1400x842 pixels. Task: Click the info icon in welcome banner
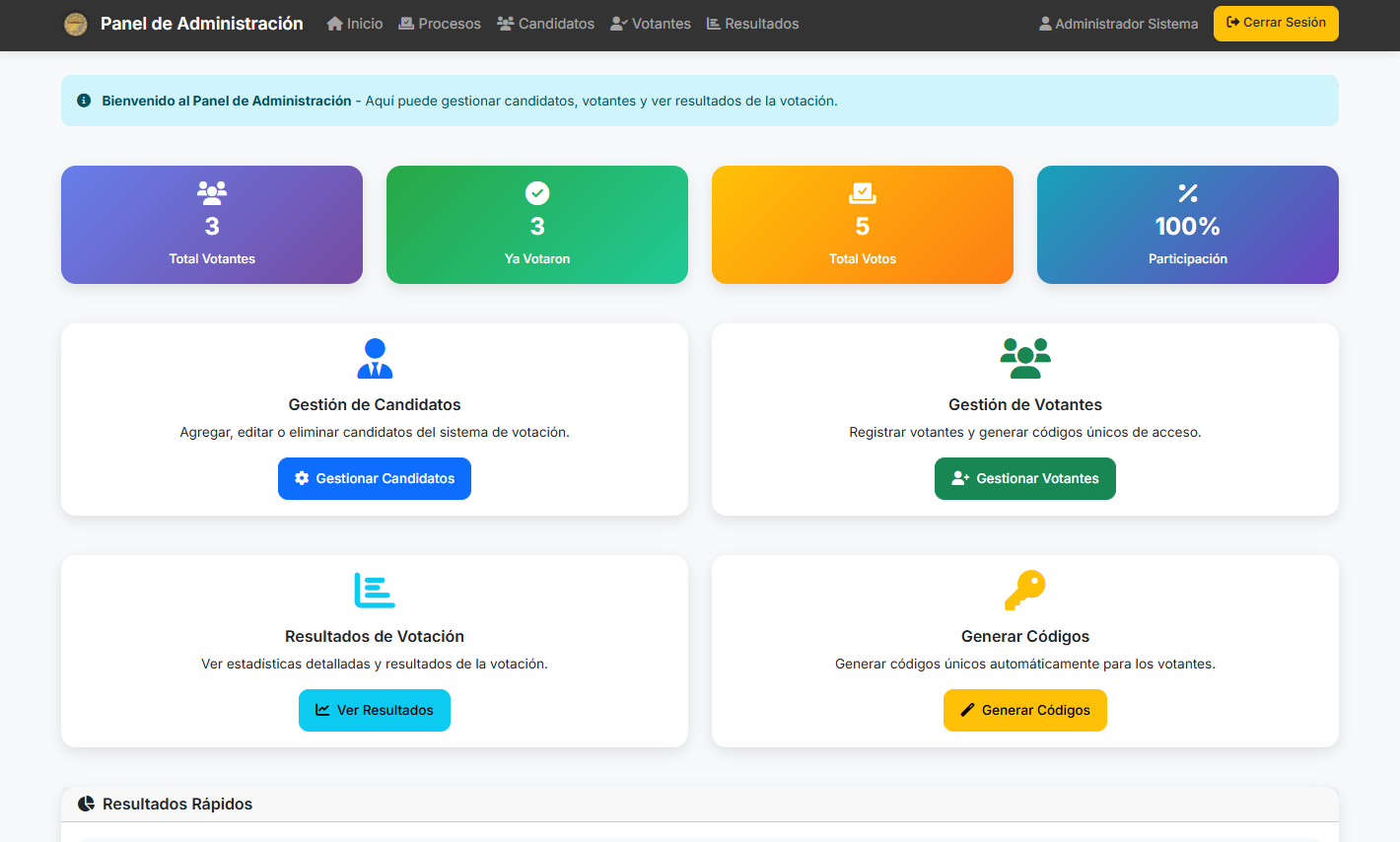(x=84, y=101)
